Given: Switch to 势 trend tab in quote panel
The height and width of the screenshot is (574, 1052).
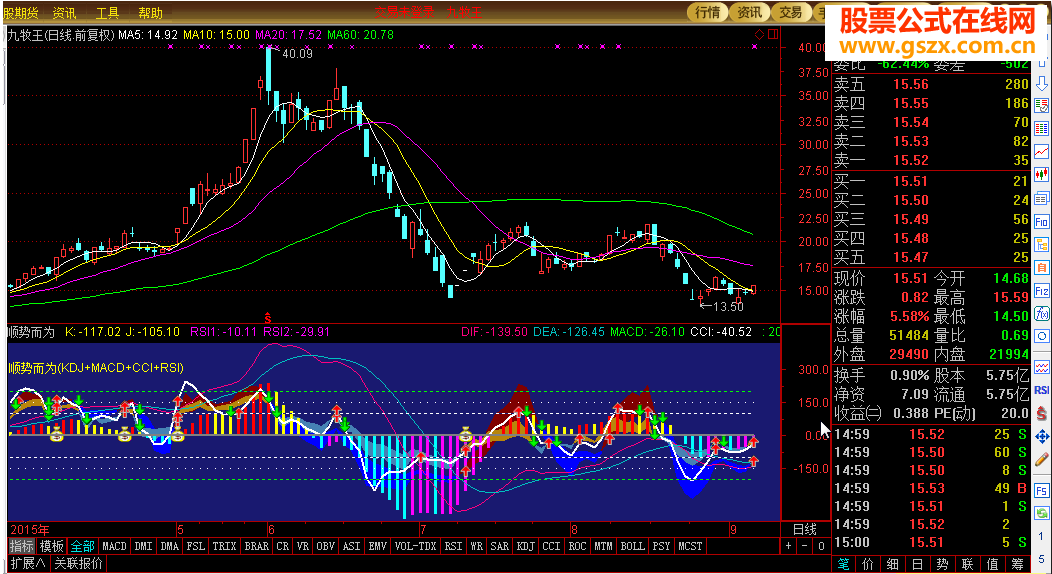Looking at the screenshot, I should tap(943, 564).
